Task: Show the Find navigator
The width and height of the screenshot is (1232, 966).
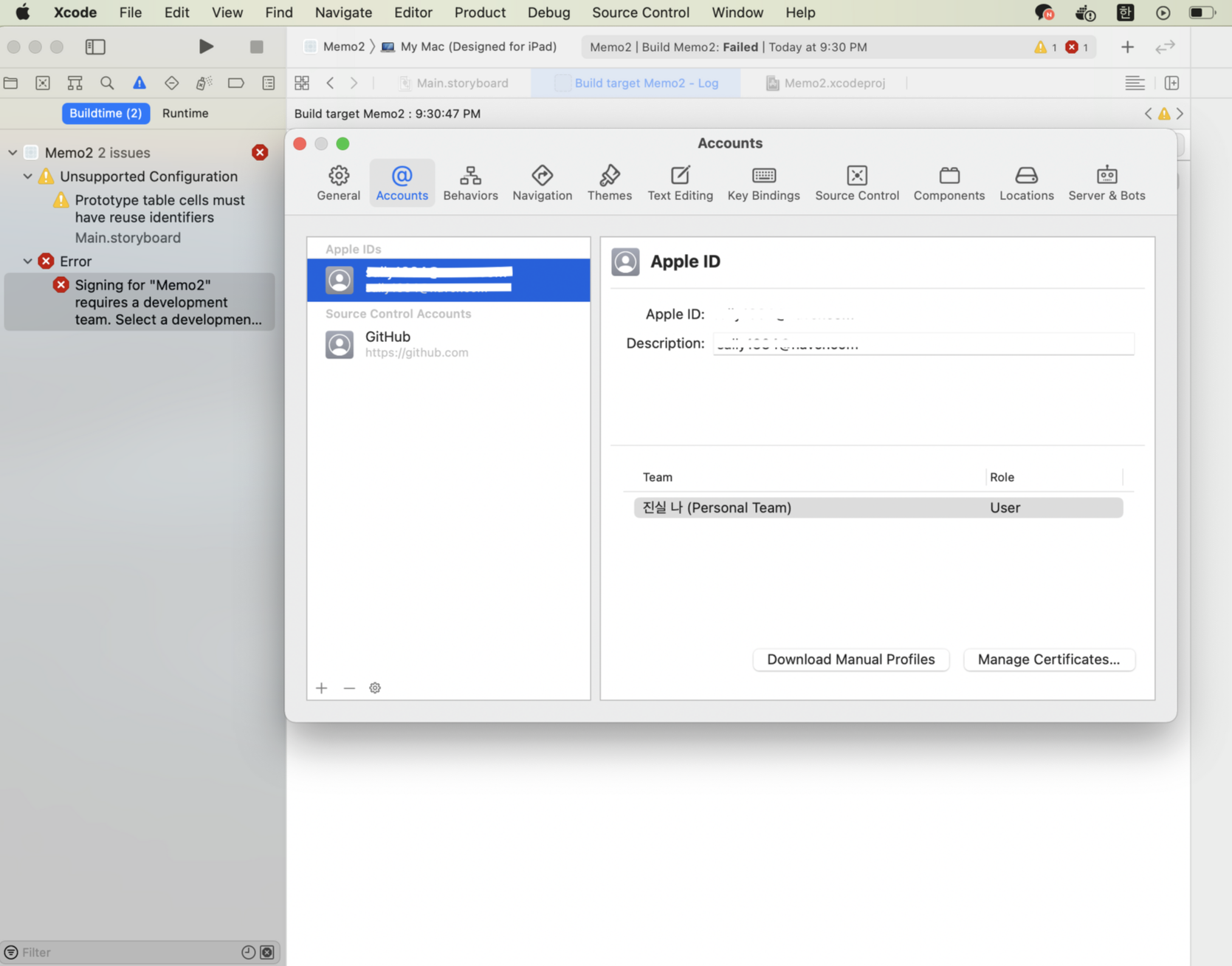Action: [107, 83]
